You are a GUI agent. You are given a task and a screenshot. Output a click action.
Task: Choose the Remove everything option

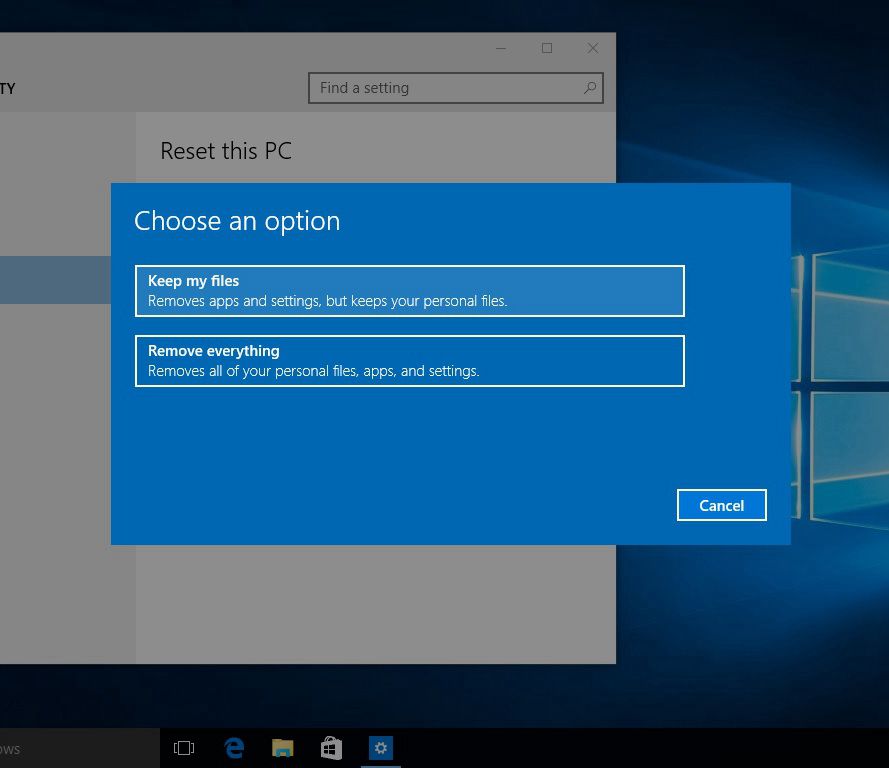click(409, 361)
